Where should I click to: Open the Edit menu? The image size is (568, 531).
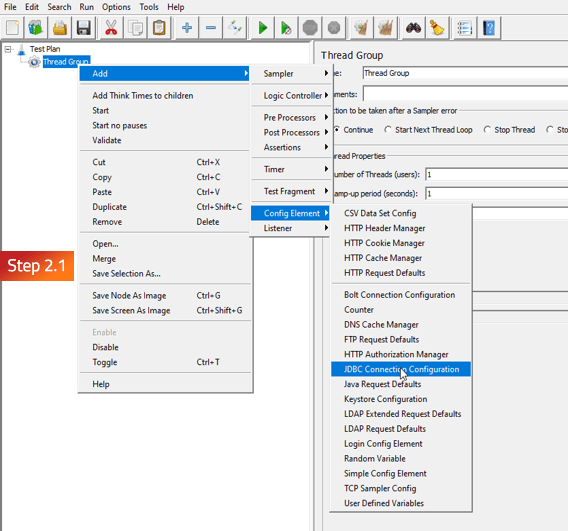[x=32, y=7]
